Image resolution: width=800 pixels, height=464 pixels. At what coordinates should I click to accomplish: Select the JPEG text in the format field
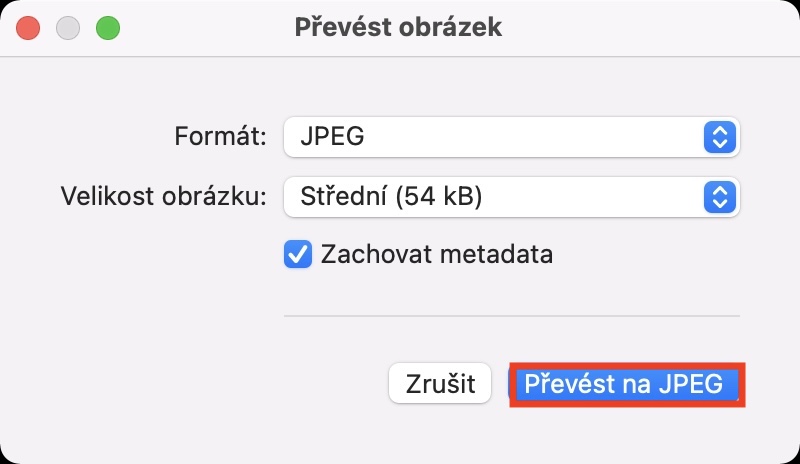332,137
